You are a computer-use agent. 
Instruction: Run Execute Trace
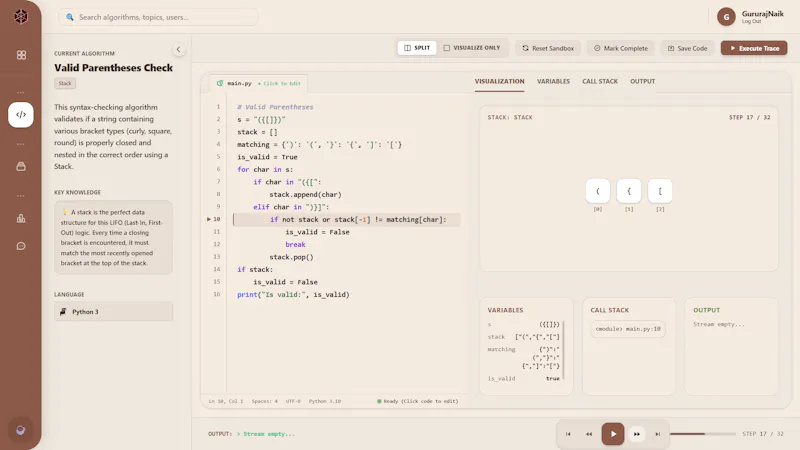[754, 48]
